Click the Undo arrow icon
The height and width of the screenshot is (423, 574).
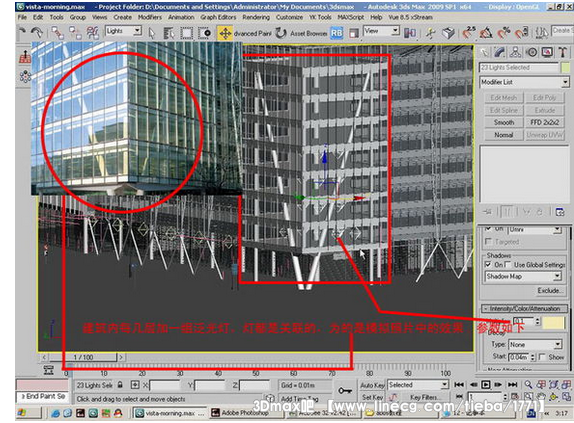click(22, 33)
